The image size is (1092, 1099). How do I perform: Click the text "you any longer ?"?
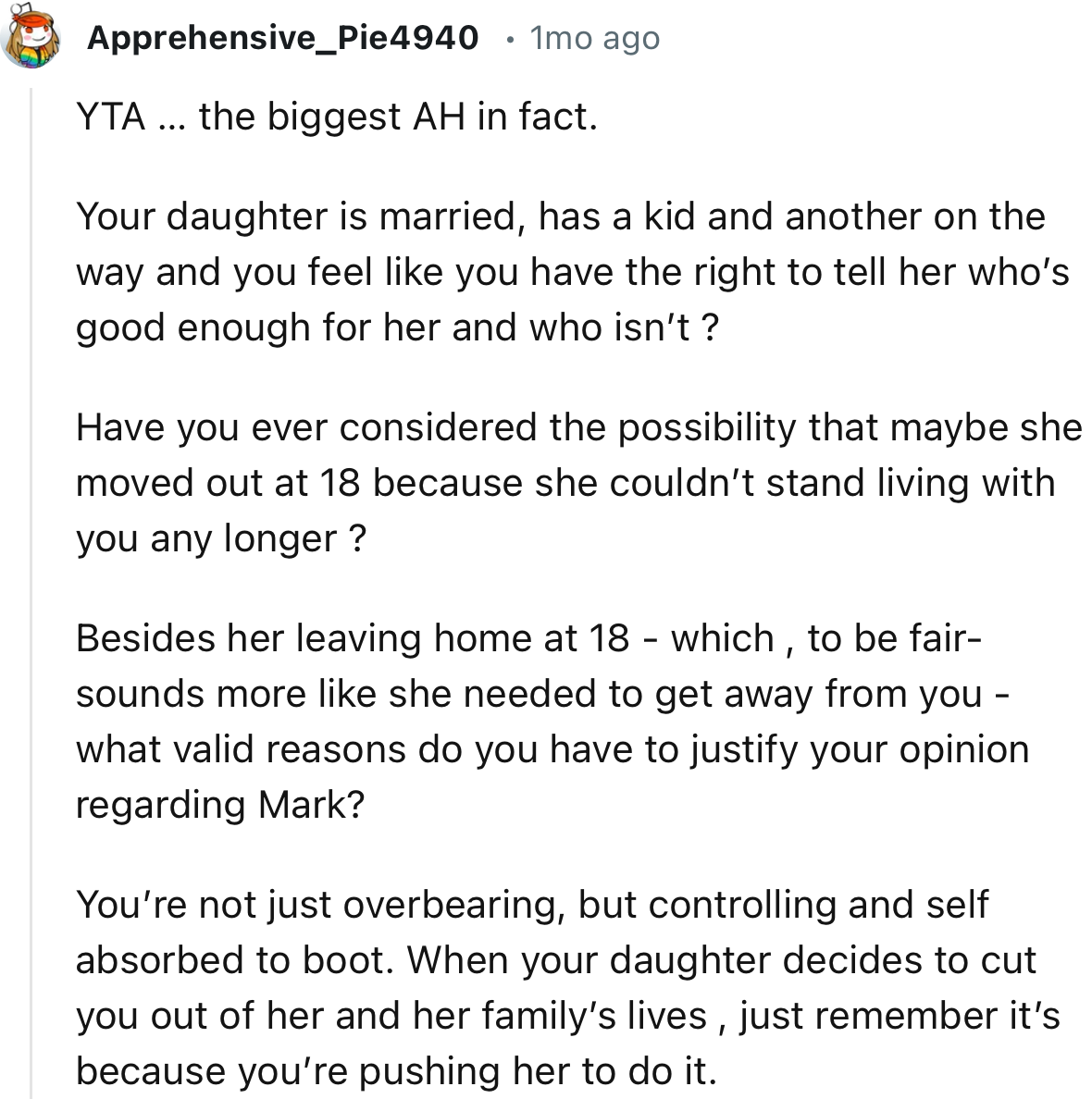coord(221,538)
